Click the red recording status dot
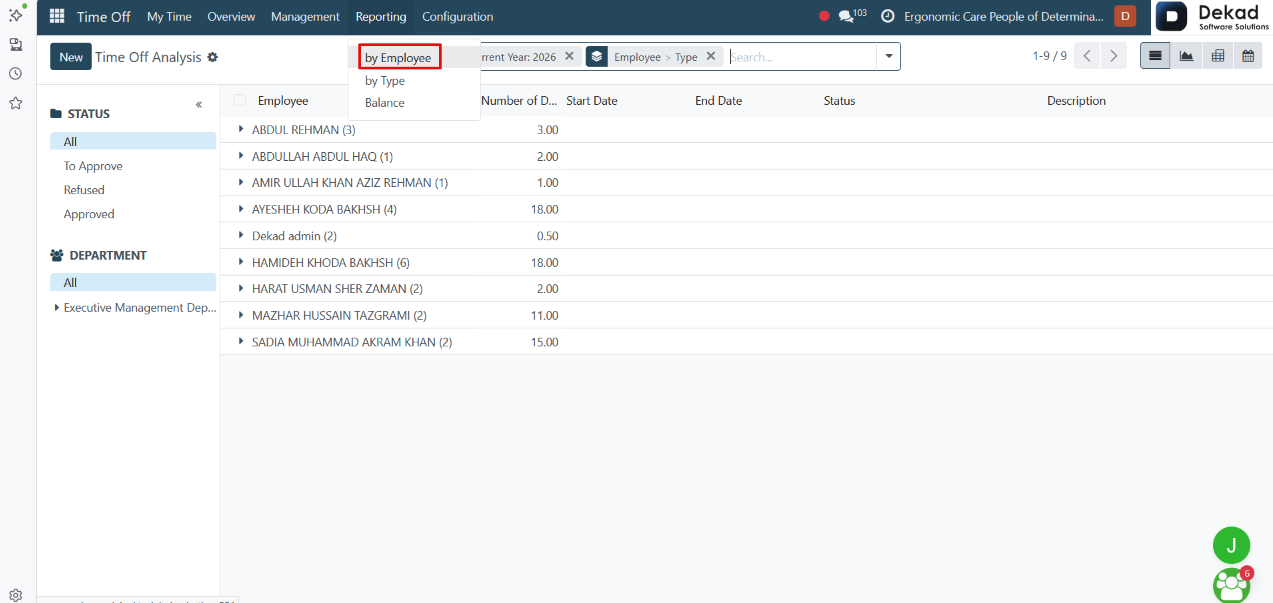The height and width of the screenshot is (603, 1273). click(x=824, y=16)
